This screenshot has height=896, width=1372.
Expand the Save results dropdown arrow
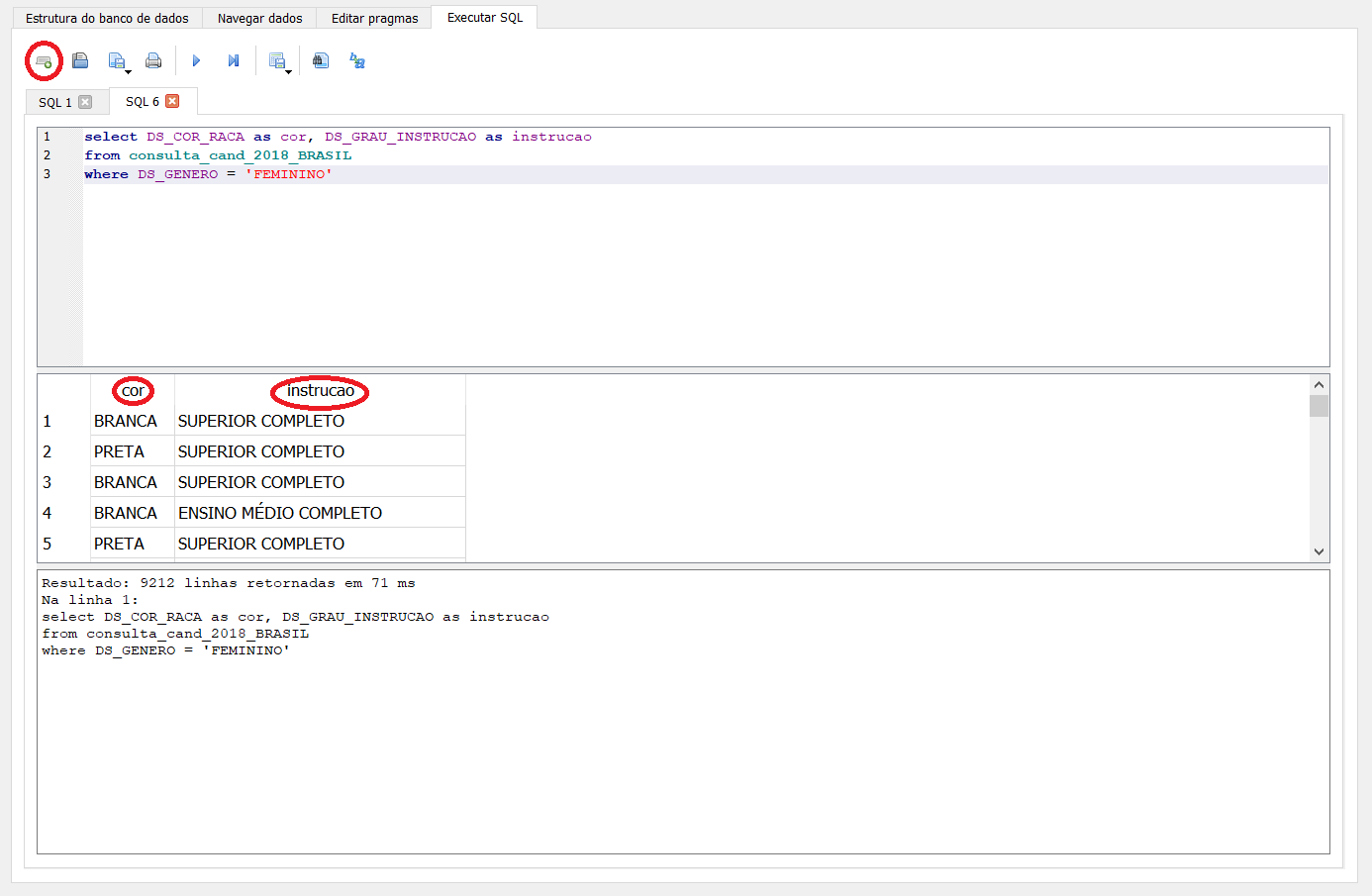(x=288, y=71)
